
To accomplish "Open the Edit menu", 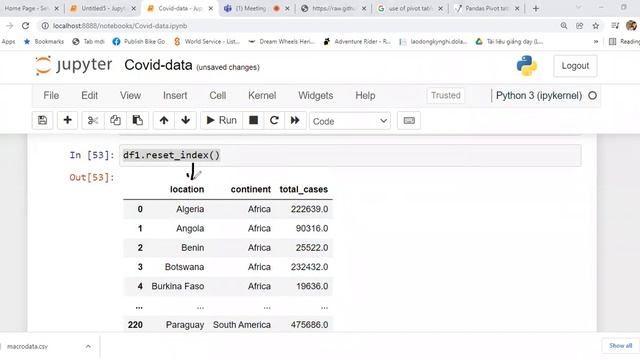I will click(x=89, y=96).
